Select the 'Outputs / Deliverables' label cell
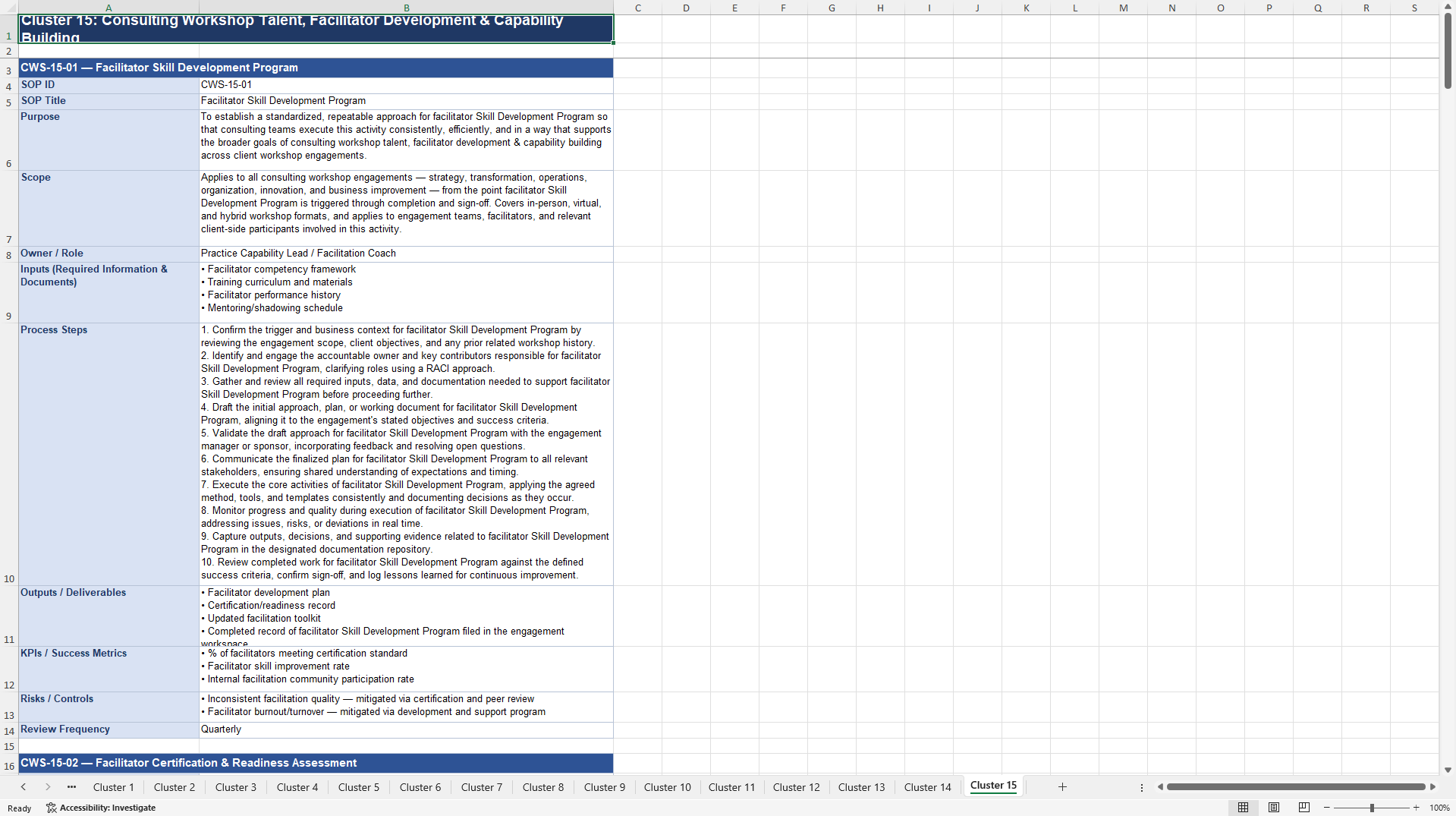The width and height of the screenshot is (1456, 816). (108, 616)
